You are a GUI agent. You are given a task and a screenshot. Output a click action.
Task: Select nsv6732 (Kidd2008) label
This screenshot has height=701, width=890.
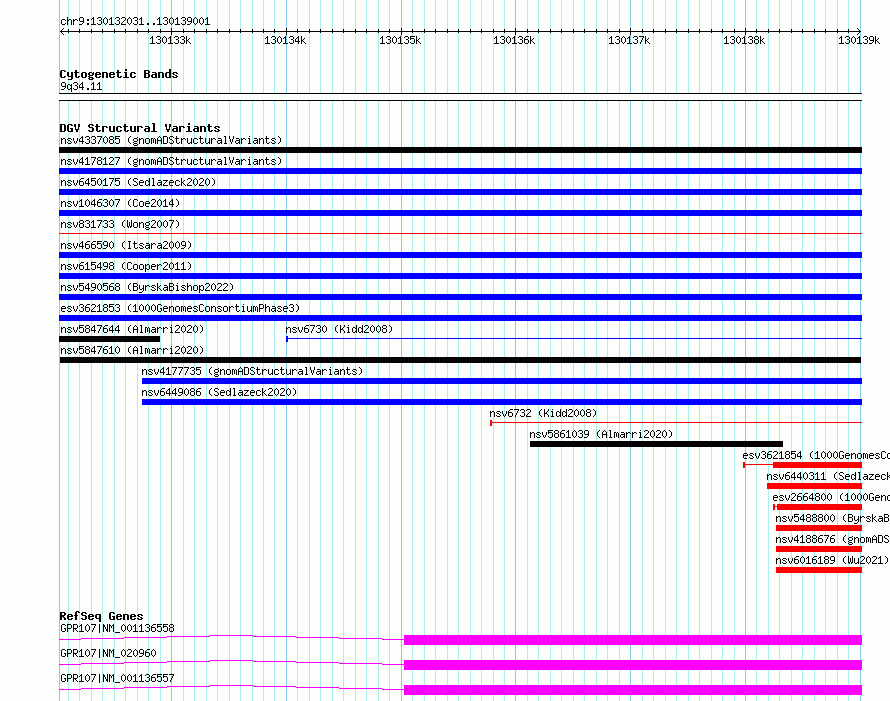tap(543, 413)
